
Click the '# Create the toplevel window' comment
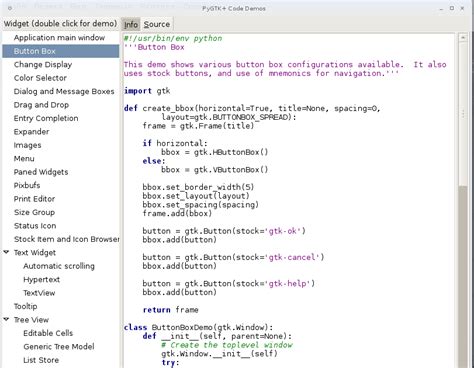[x=227, y=345]
